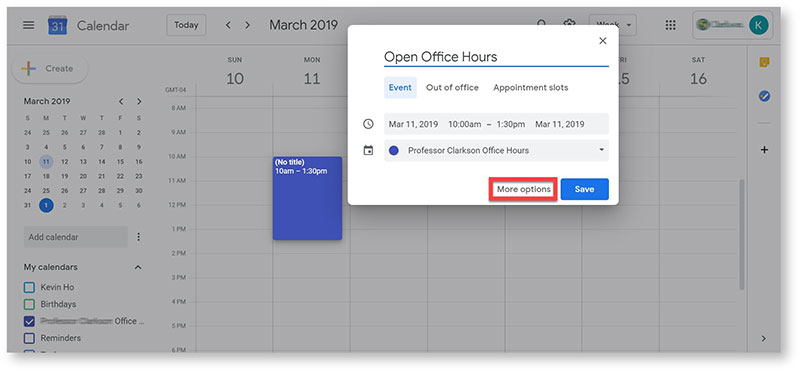This screenshot has width=800, height=372.
Task: Open Add calendar options menu
Action: (138, 237)
